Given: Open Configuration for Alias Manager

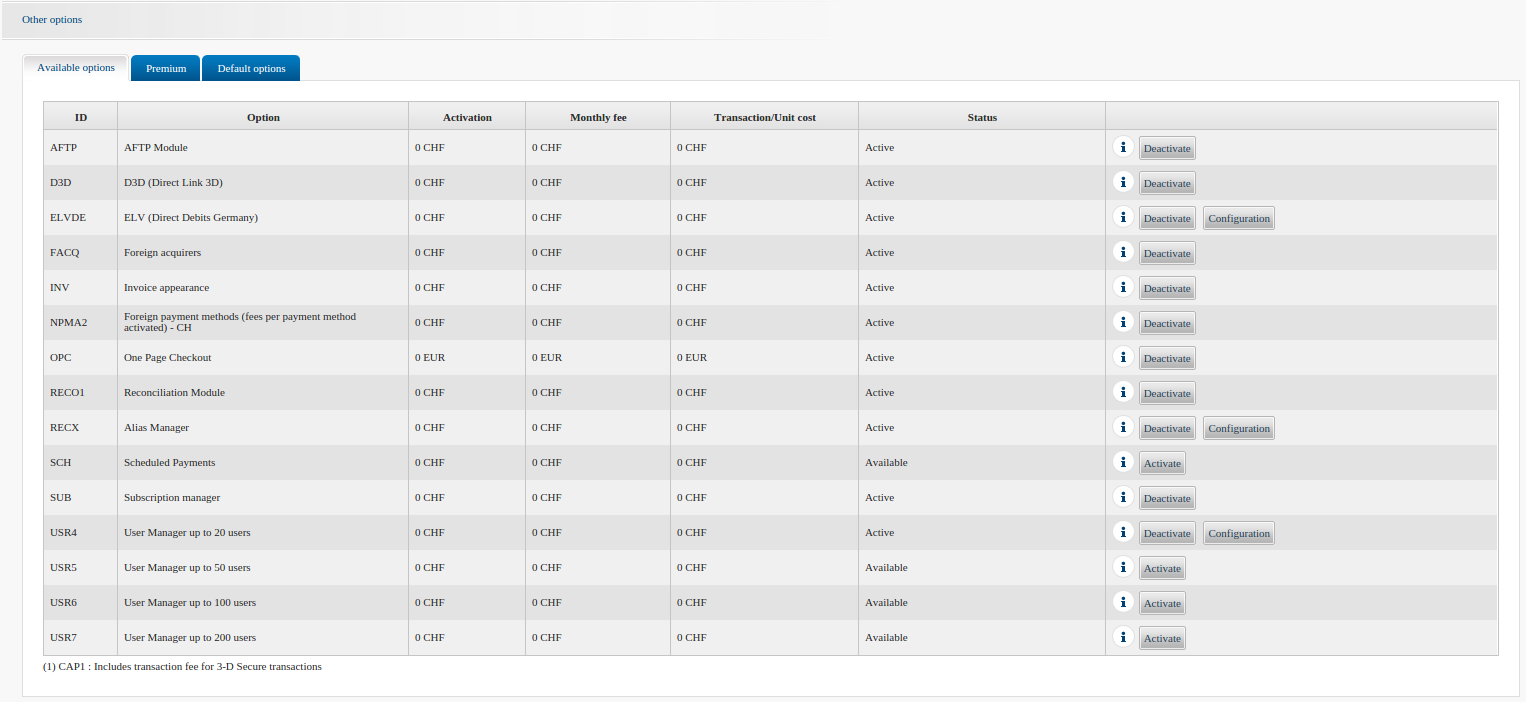Looking at the screenshot, I should point(1238,429).
